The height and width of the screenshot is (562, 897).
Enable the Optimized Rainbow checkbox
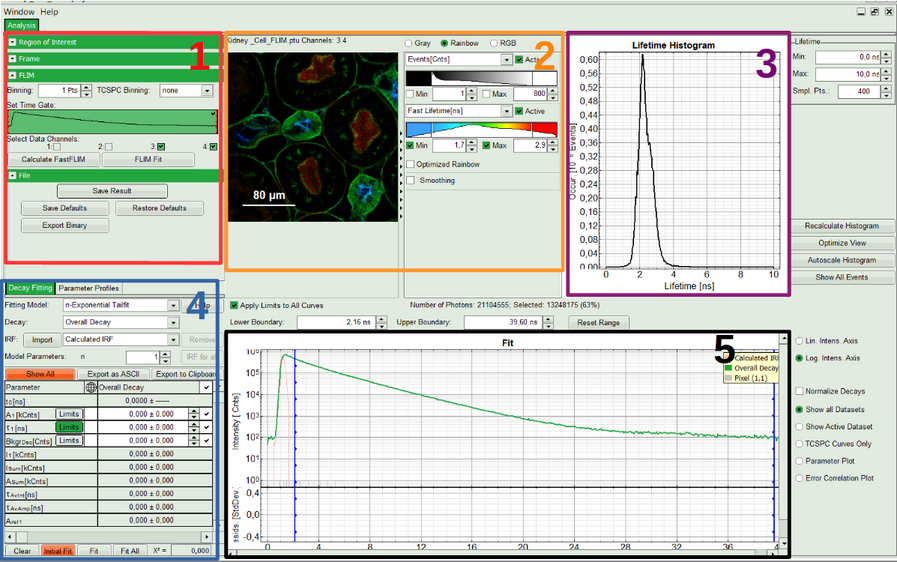click(411, 164)
